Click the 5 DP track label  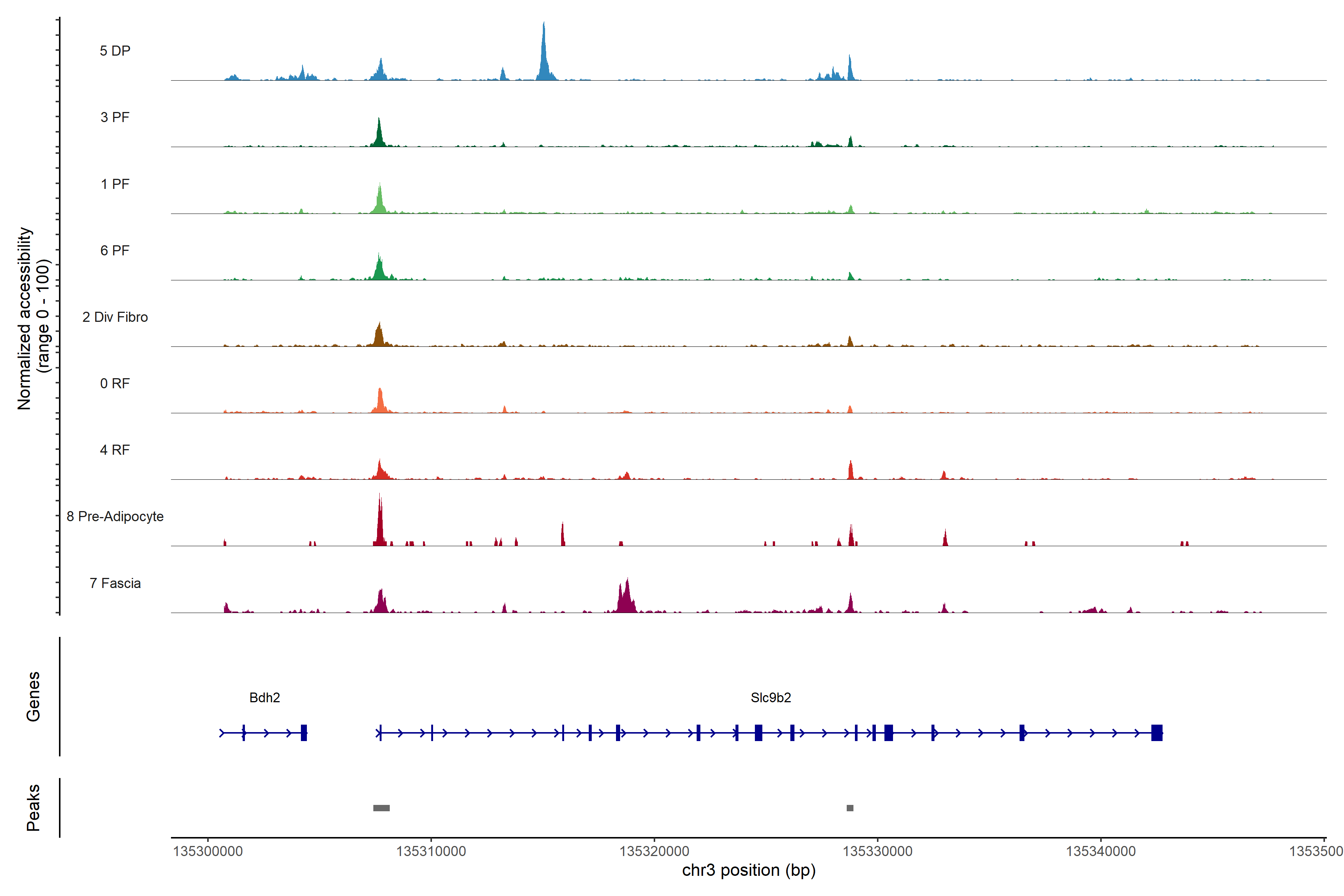click(115, 51)
